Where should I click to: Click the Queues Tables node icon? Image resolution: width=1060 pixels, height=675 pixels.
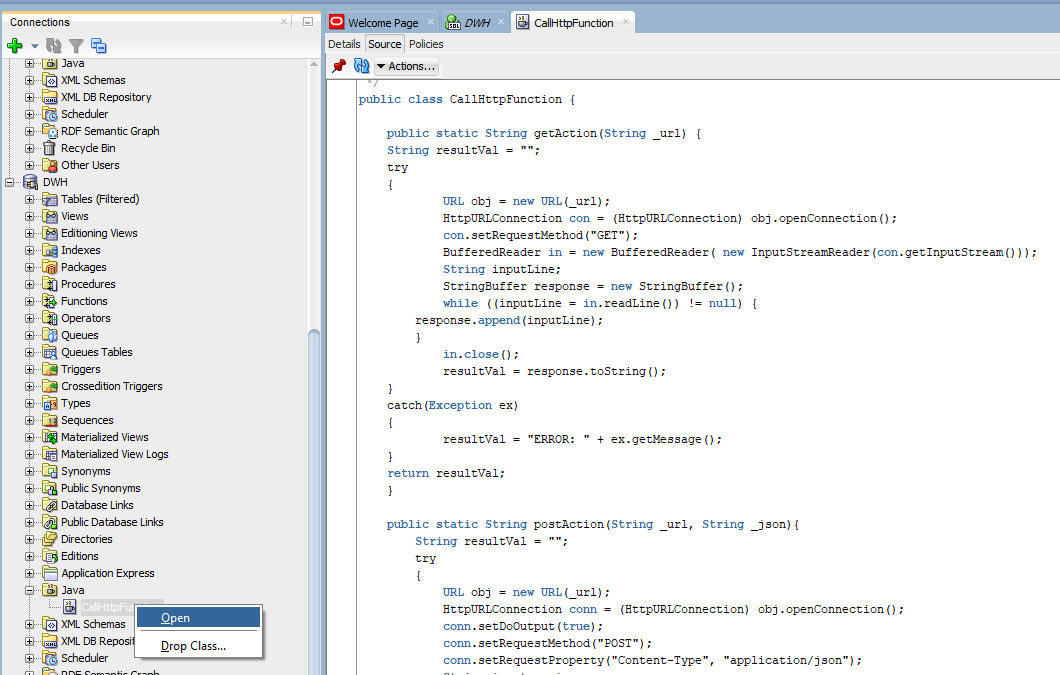click(49, 352)
